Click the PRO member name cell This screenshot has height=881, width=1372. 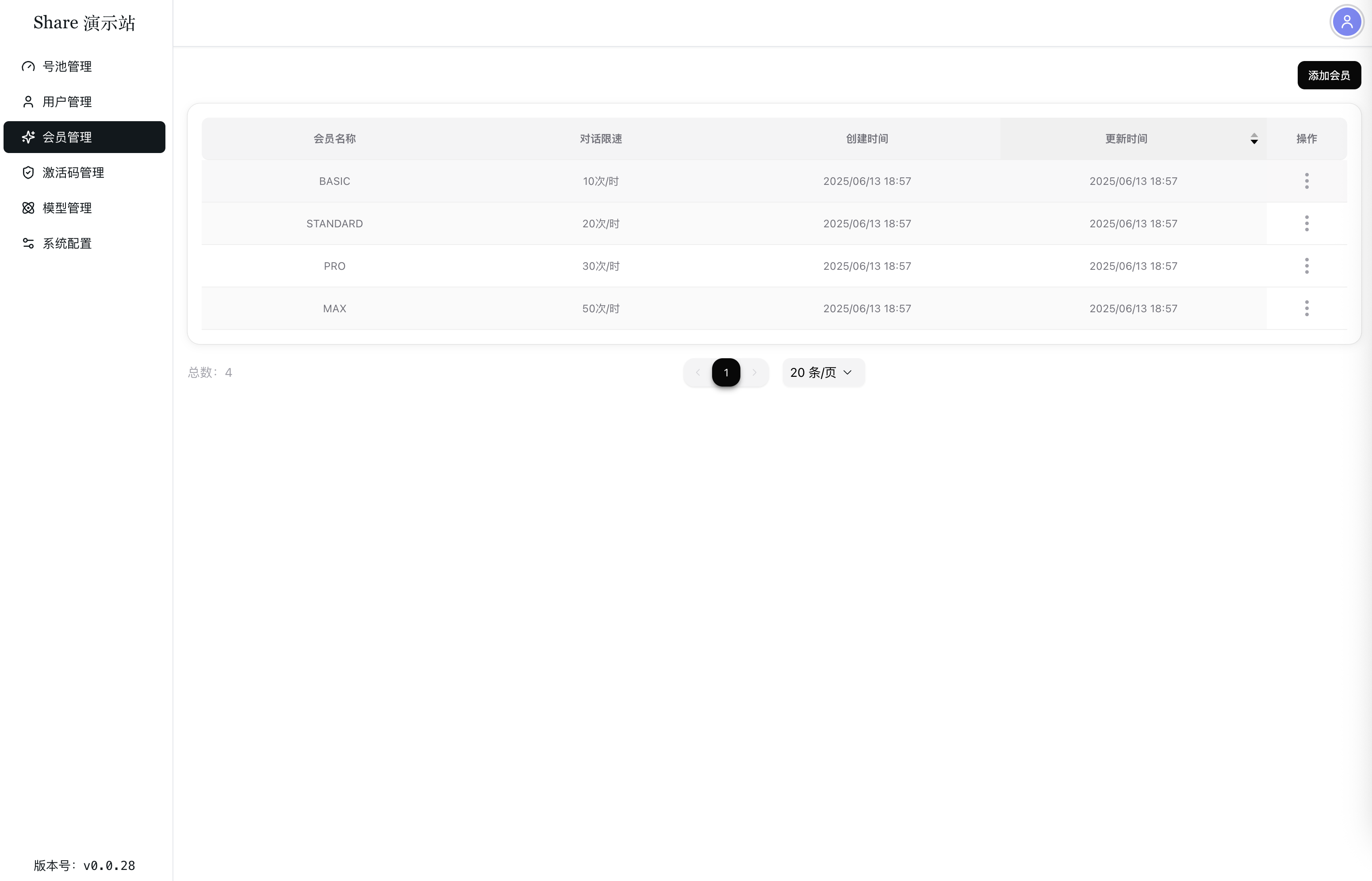pos(335,266)
